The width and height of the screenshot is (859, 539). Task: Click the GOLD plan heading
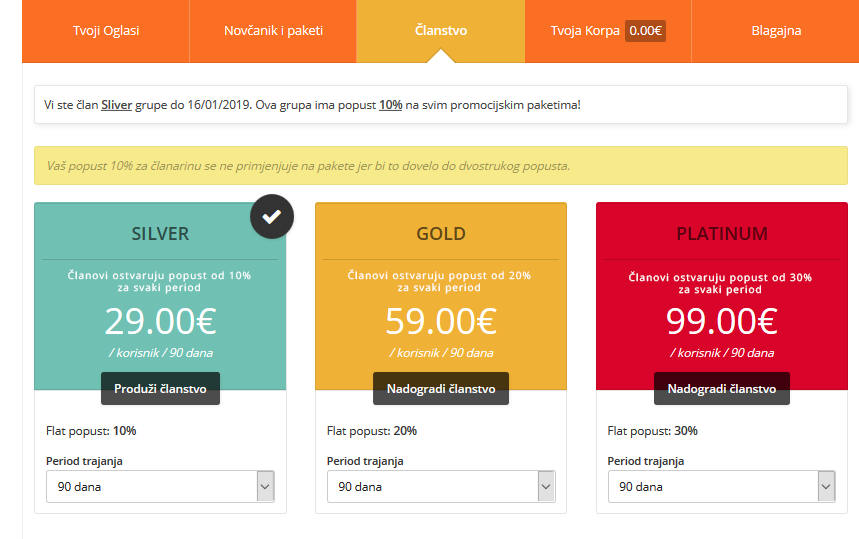(441, 234)
